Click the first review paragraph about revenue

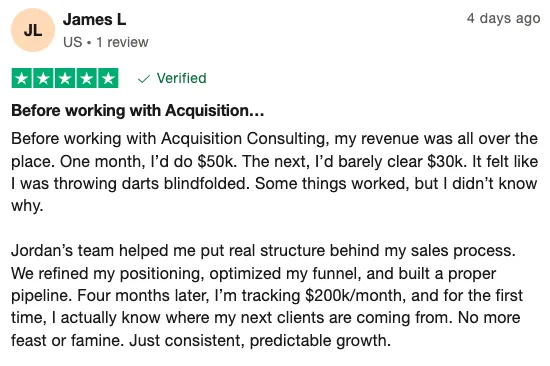pyautogui.click(x=274, y=172)
